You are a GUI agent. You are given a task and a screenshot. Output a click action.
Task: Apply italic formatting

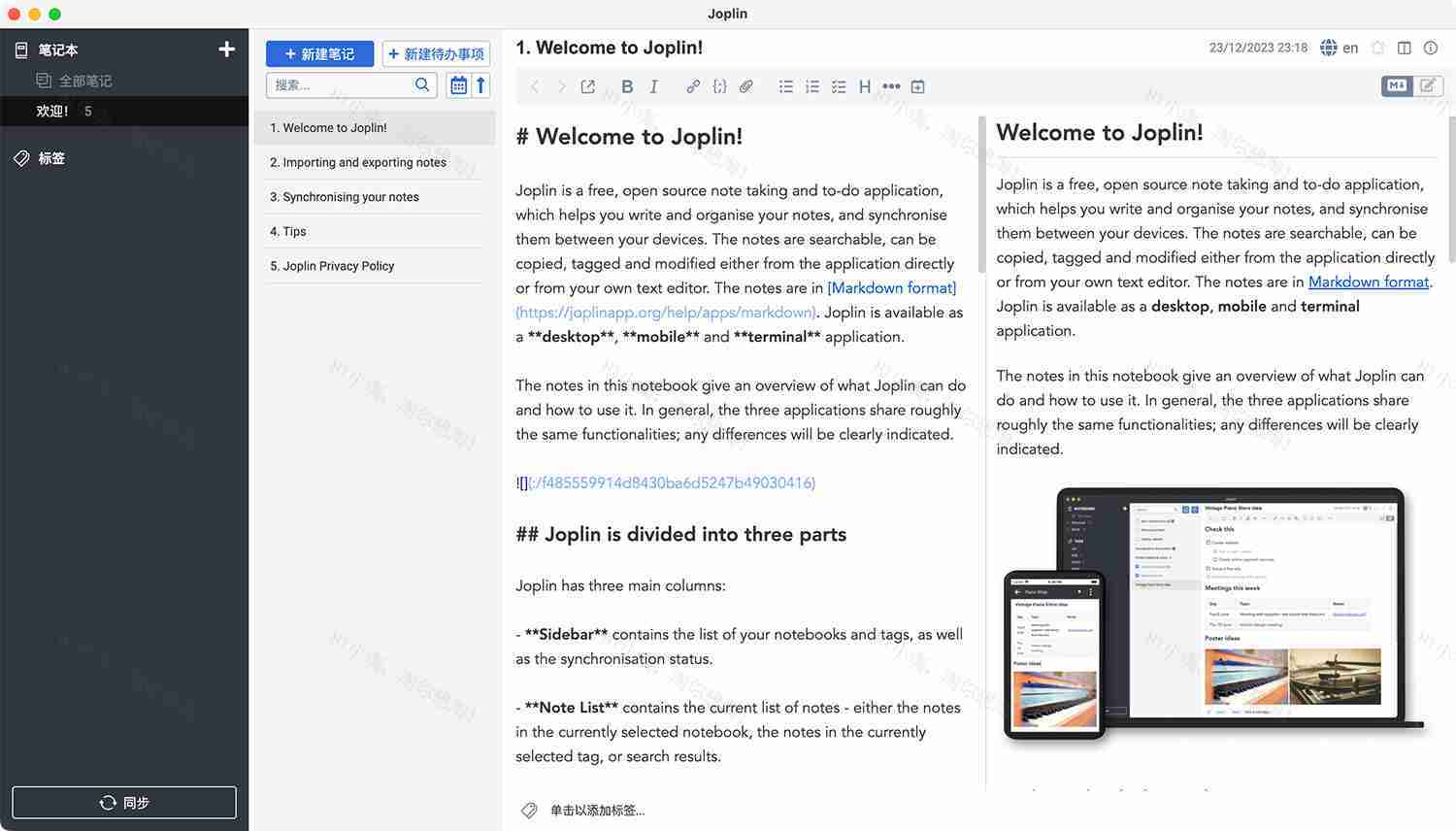tap(653, 86)
